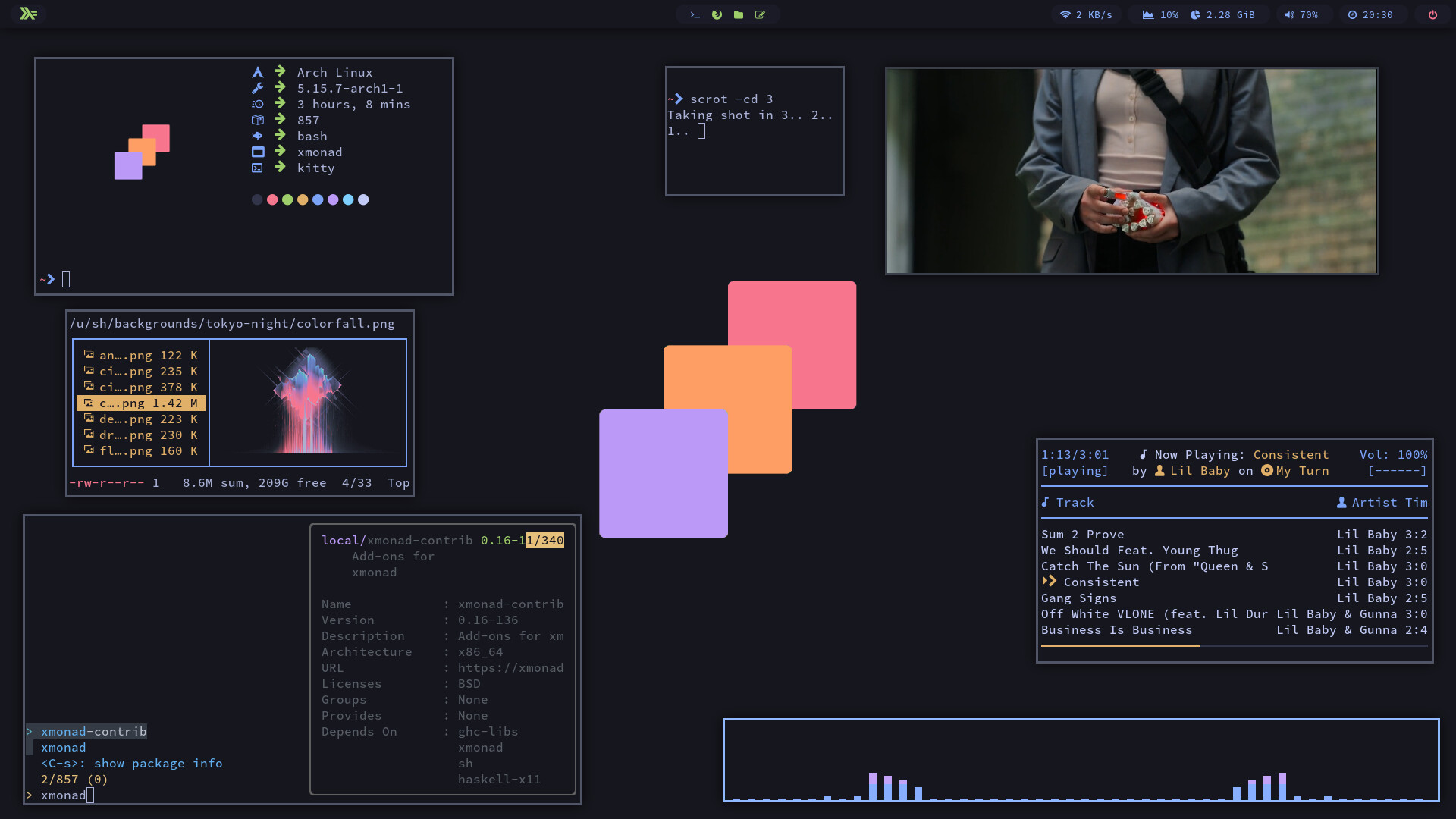Click the artist icon beside Lil Baby

point(1161,471)
